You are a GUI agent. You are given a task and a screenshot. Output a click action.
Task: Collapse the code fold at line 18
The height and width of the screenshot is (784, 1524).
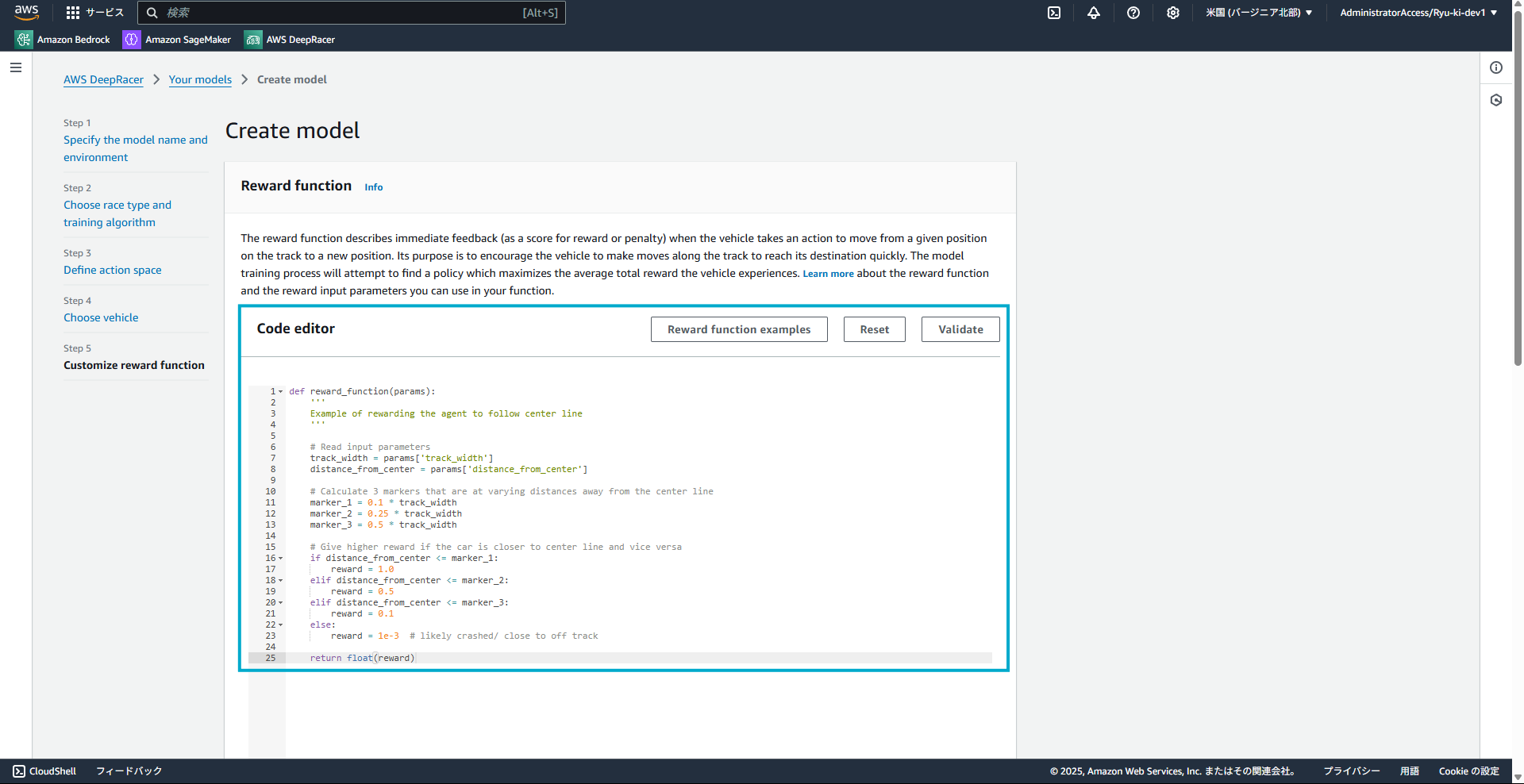pos(280,581)
